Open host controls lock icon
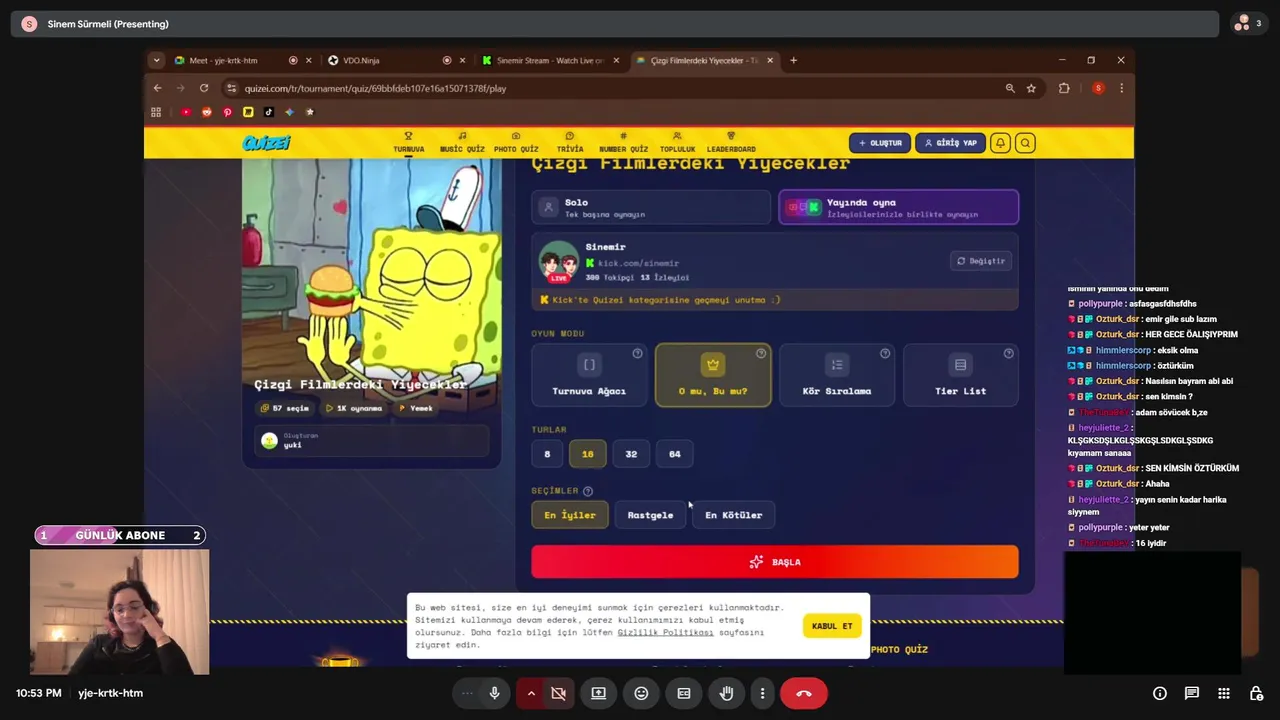The width and height of the screenshot is (1280, 720). tap(1256, 693)
